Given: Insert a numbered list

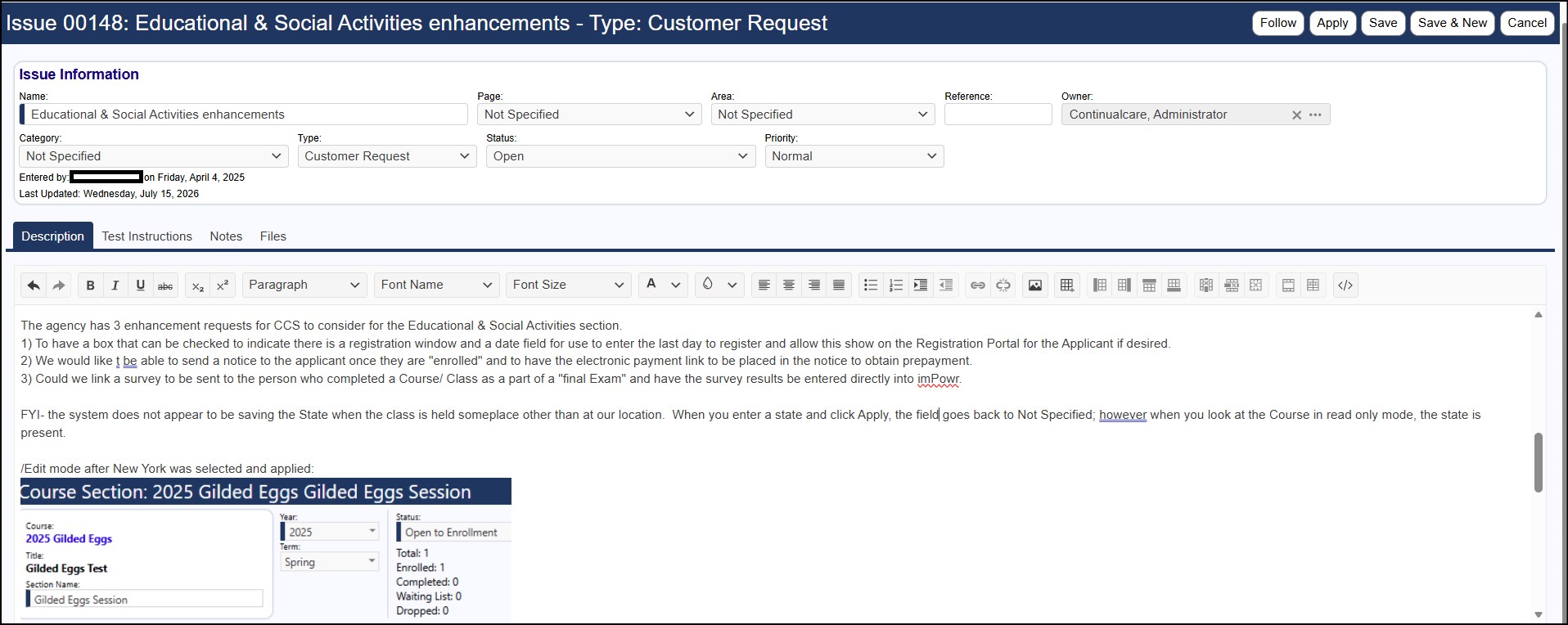Looking at the screenshot, I should pyautogui.click(x=896, y=286).
